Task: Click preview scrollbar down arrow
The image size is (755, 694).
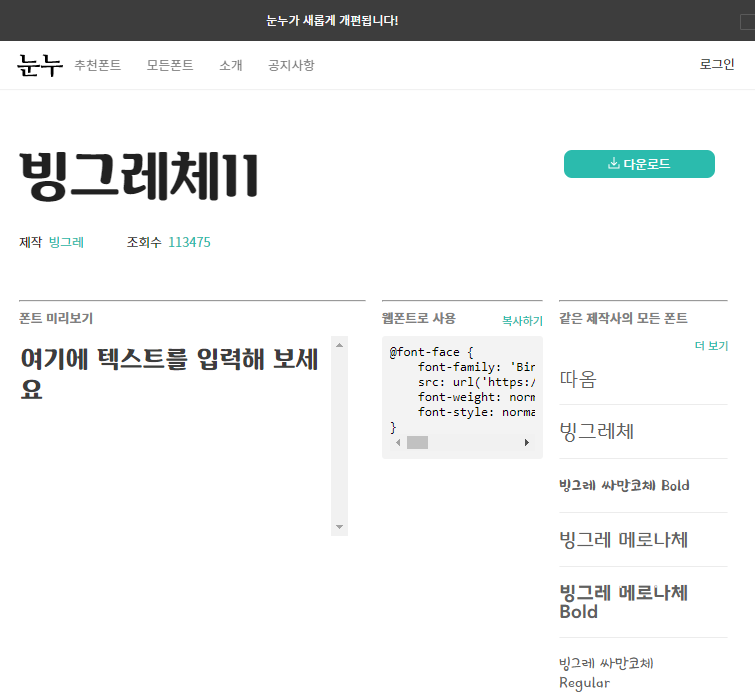Action: tap(339, 527)
